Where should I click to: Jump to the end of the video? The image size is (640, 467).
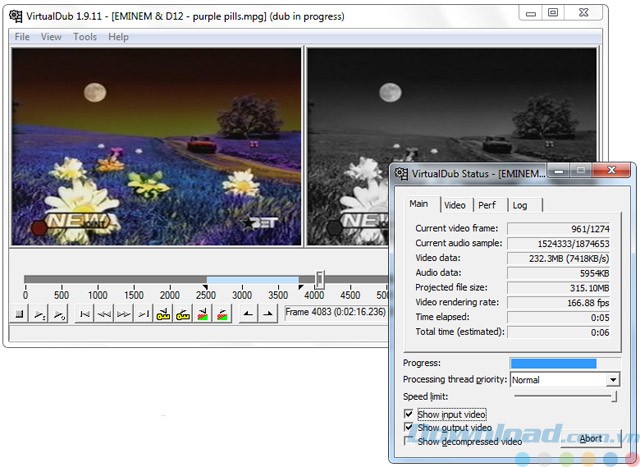(x=143, y=314)
